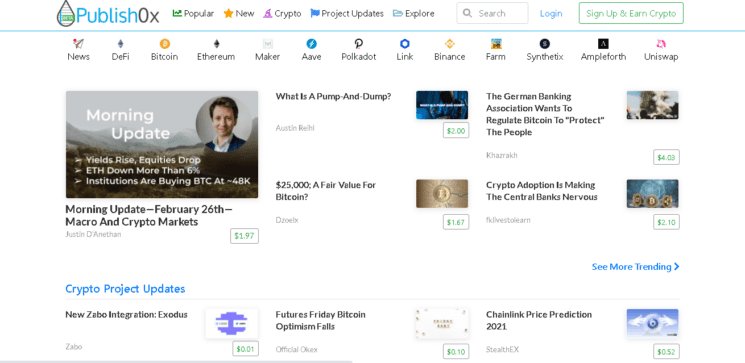Select the News rocket icon
The image size is (745, 363).
coord(78,44)
